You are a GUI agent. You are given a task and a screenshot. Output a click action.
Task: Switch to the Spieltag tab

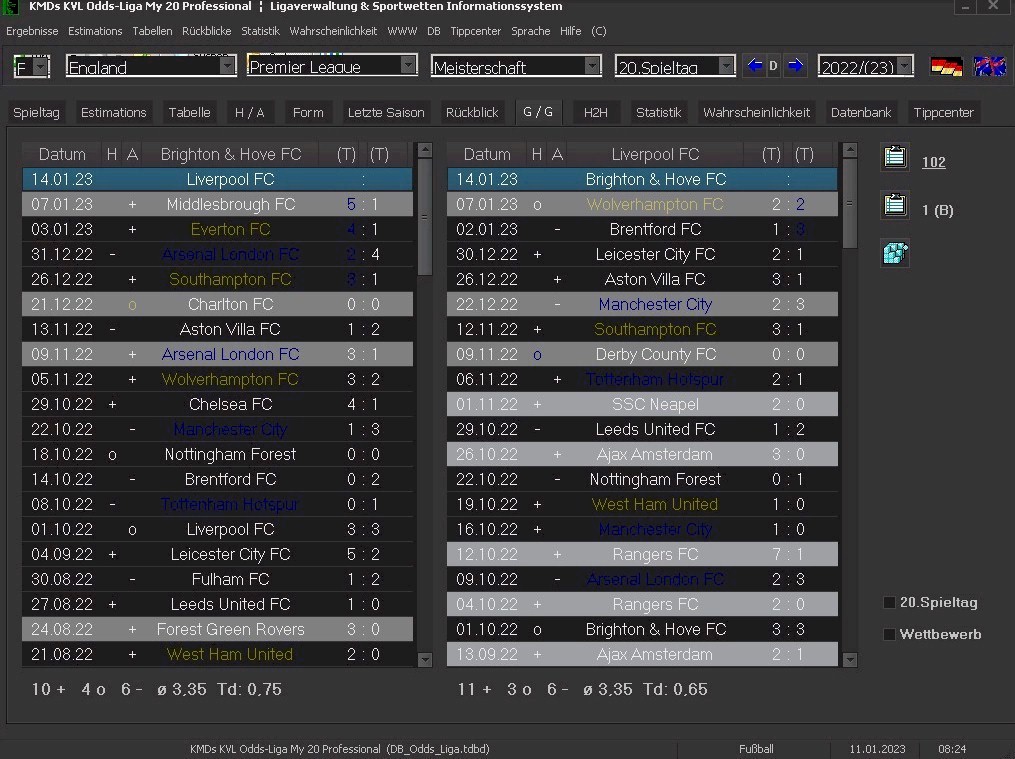tap(36, 113)
